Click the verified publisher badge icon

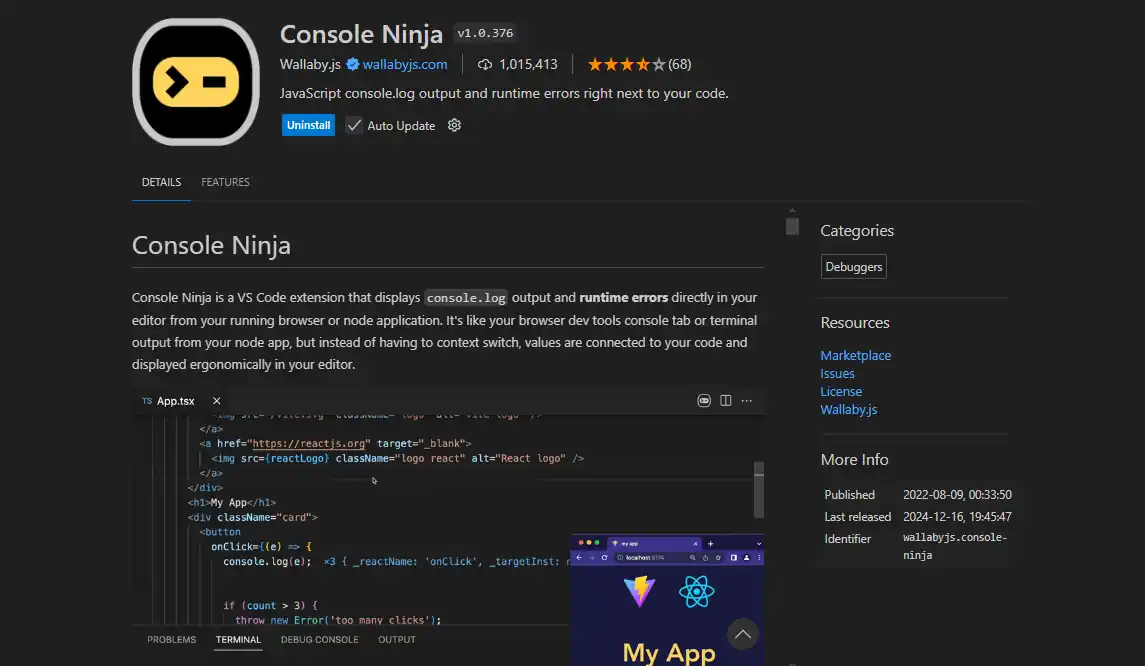click(x=353, y=64)
